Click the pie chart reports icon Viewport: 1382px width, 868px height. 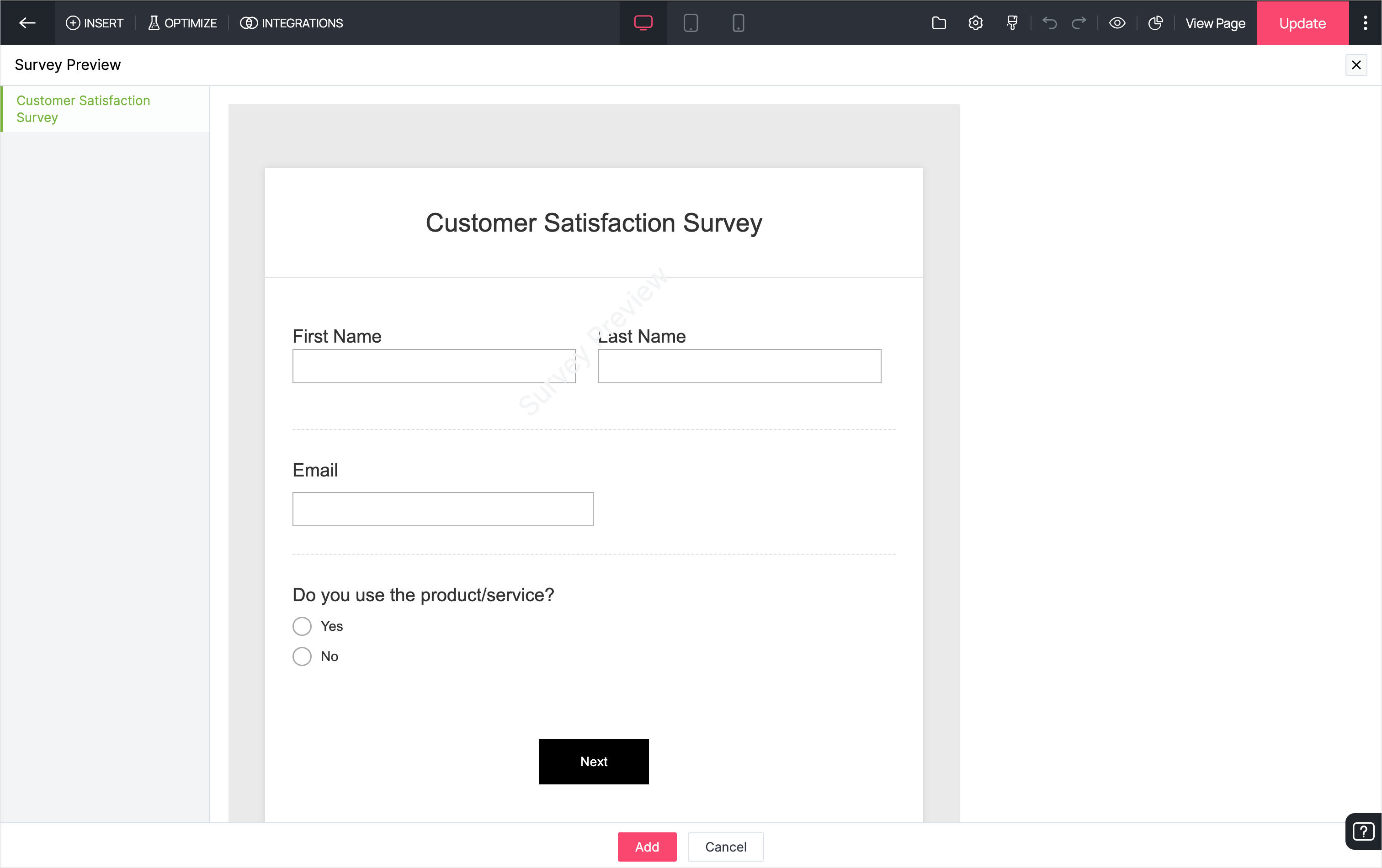coord(1155,23)
